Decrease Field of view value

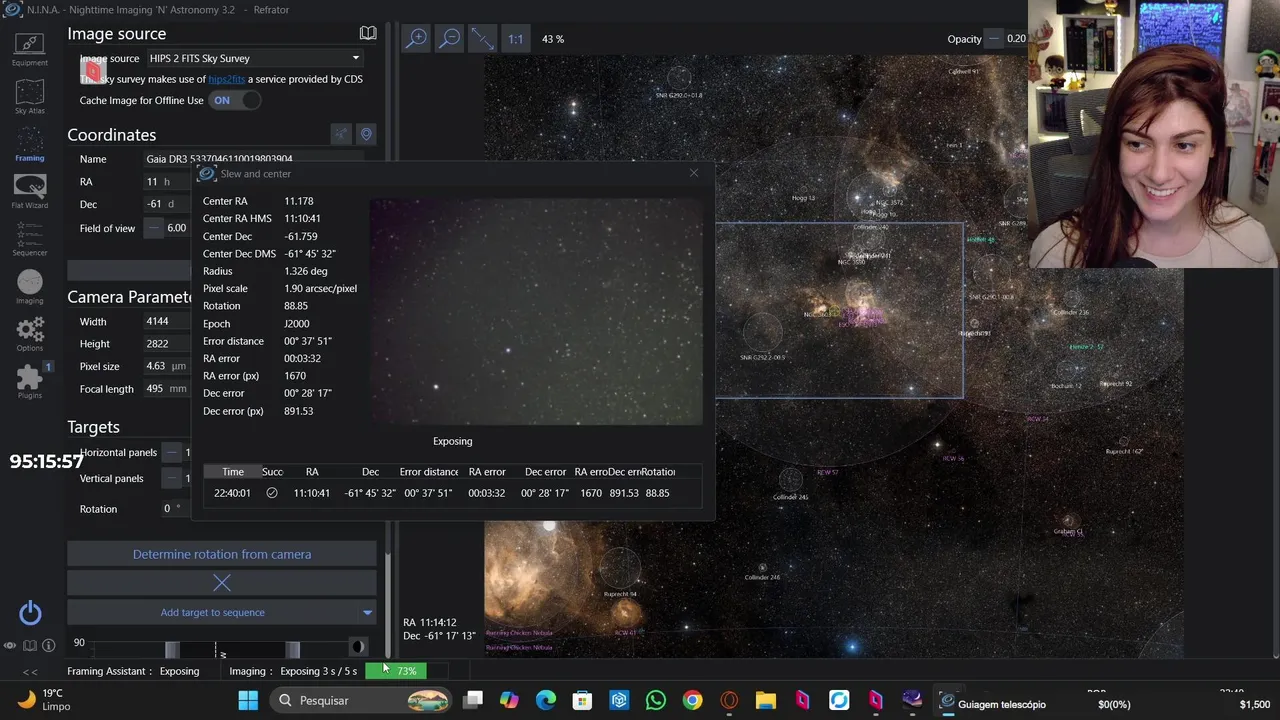coord(153,228)
